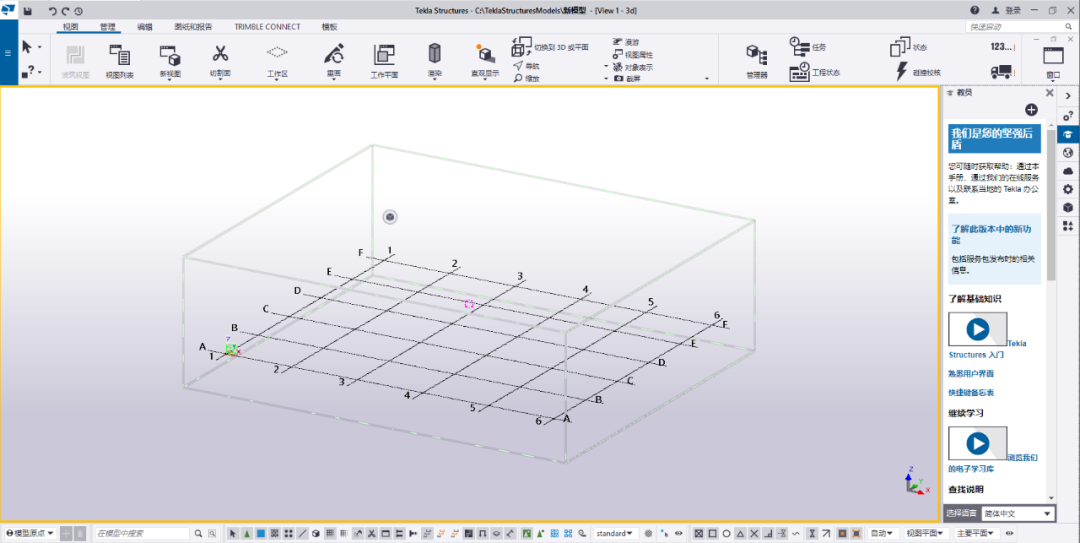
Task: Click the 在模型中搜索 search field
Action: pyautogui.click(x=140, y=534)
